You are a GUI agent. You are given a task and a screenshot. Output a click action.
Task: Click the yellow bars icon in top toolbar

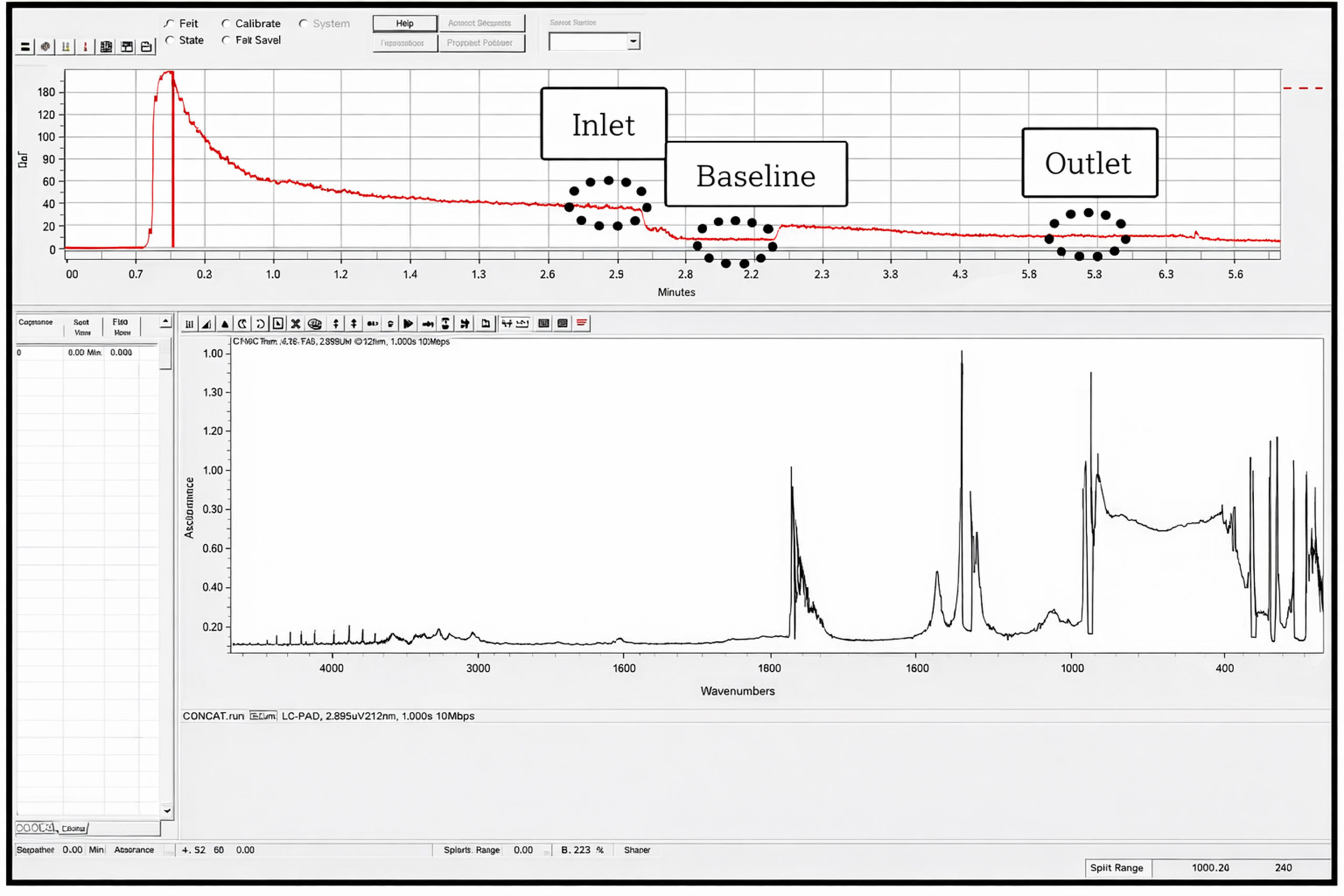tap(66, 47)
